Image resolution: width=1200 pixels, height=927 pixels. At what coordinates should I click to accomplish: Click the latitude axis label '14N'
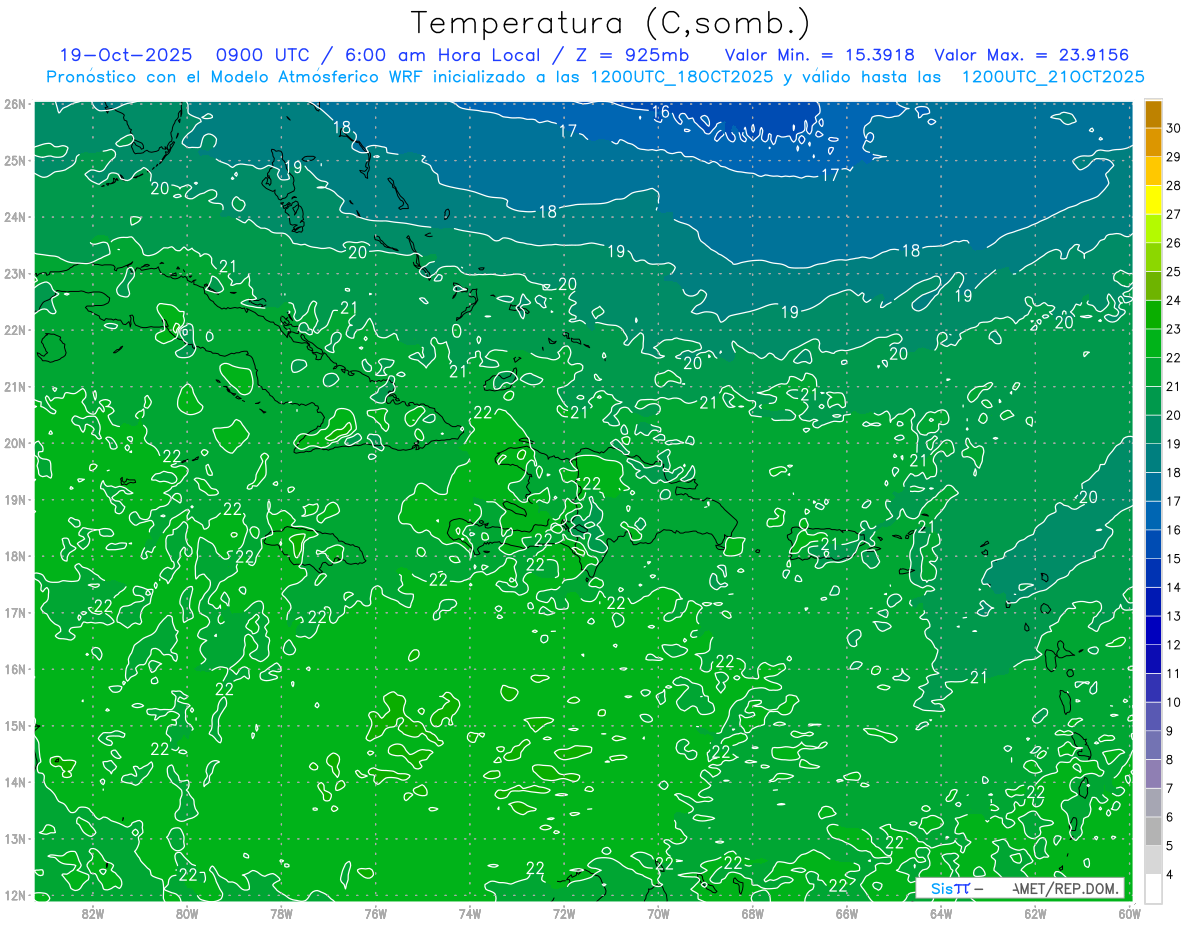[14, 782]
